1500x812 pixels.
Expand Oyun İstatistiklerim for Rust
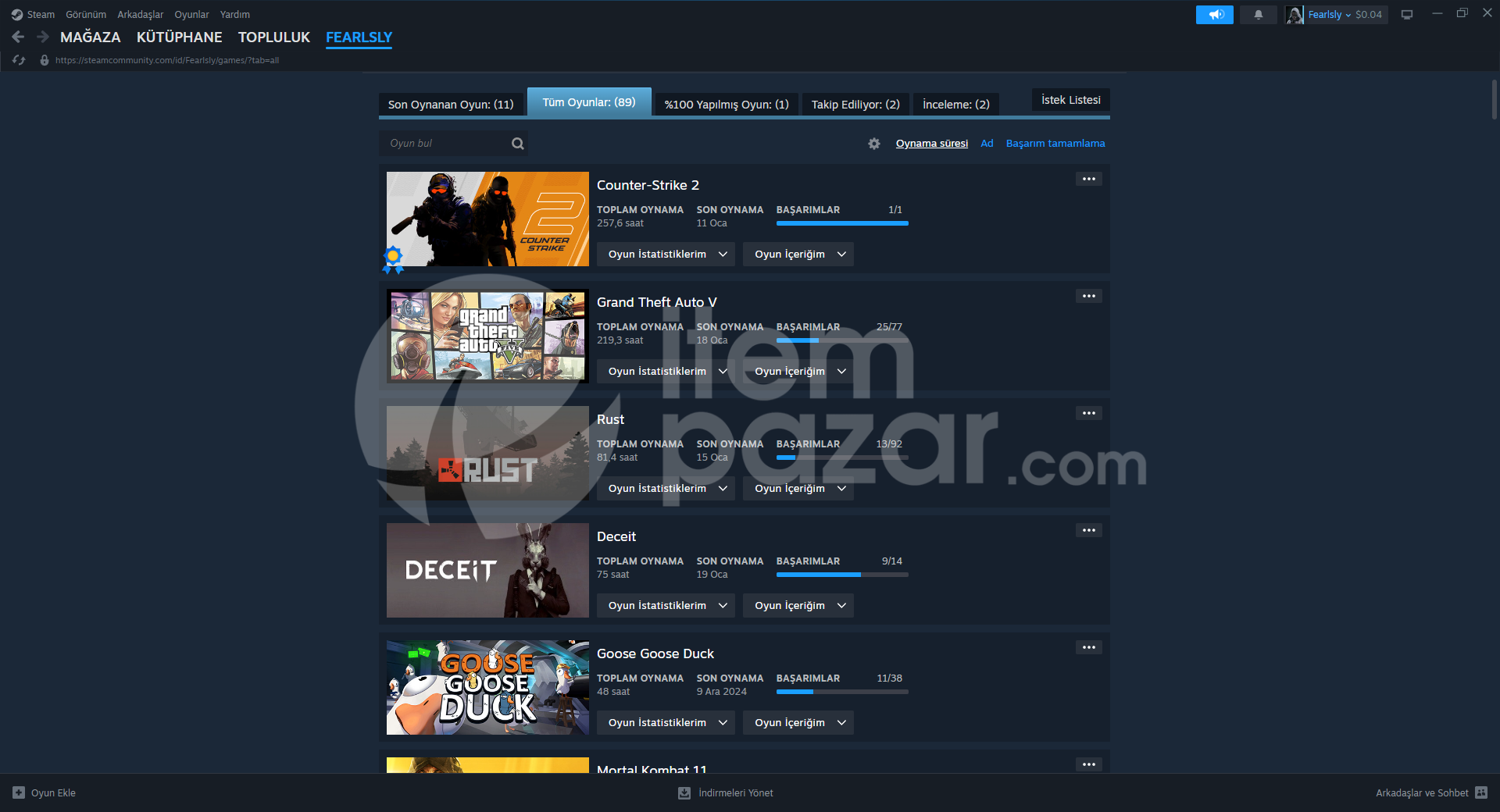[666, 489]
